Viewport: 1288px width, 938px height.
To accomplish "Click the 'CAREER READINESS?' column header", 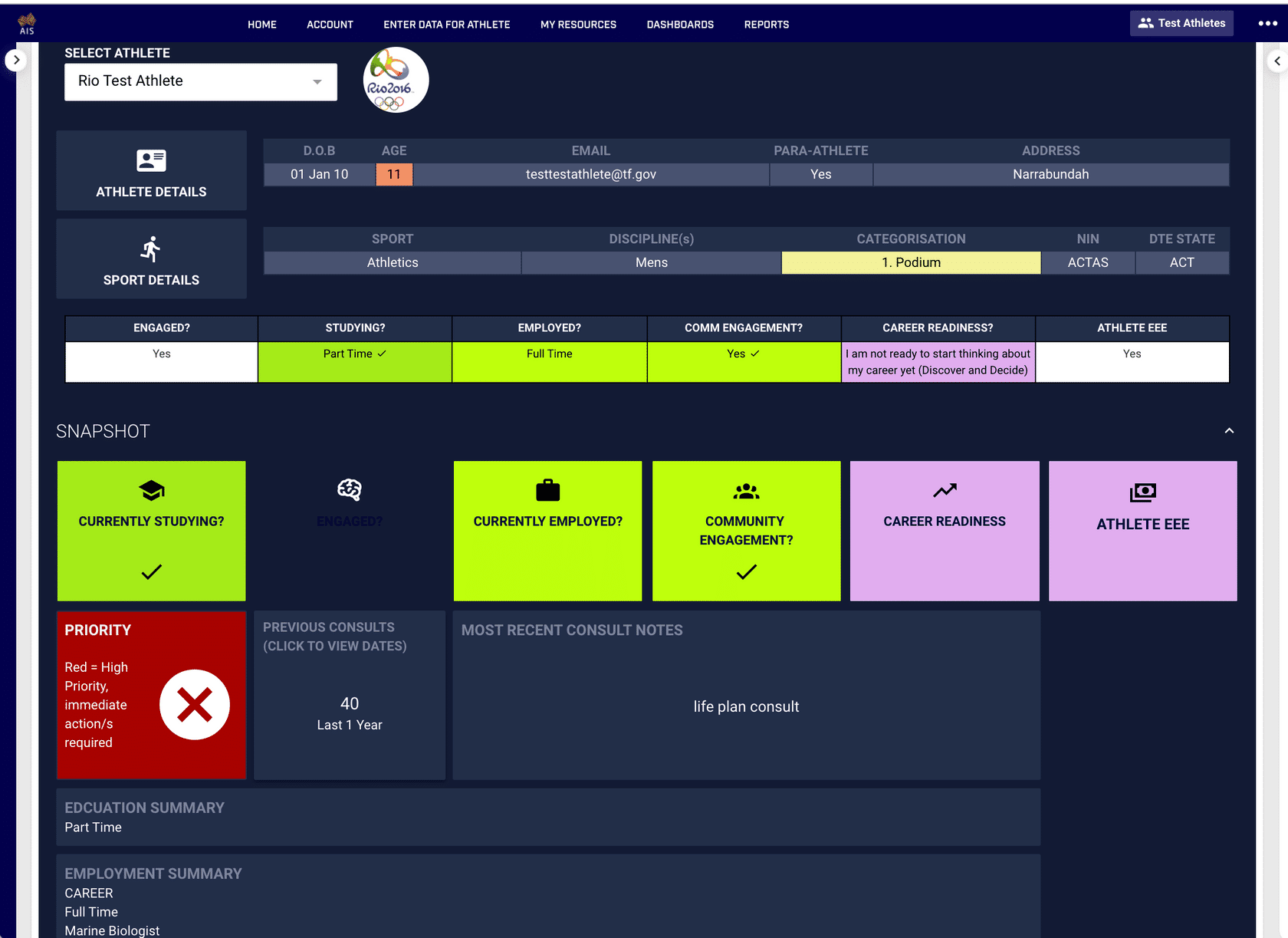I will pyautogui.click(x=938, y=327).
